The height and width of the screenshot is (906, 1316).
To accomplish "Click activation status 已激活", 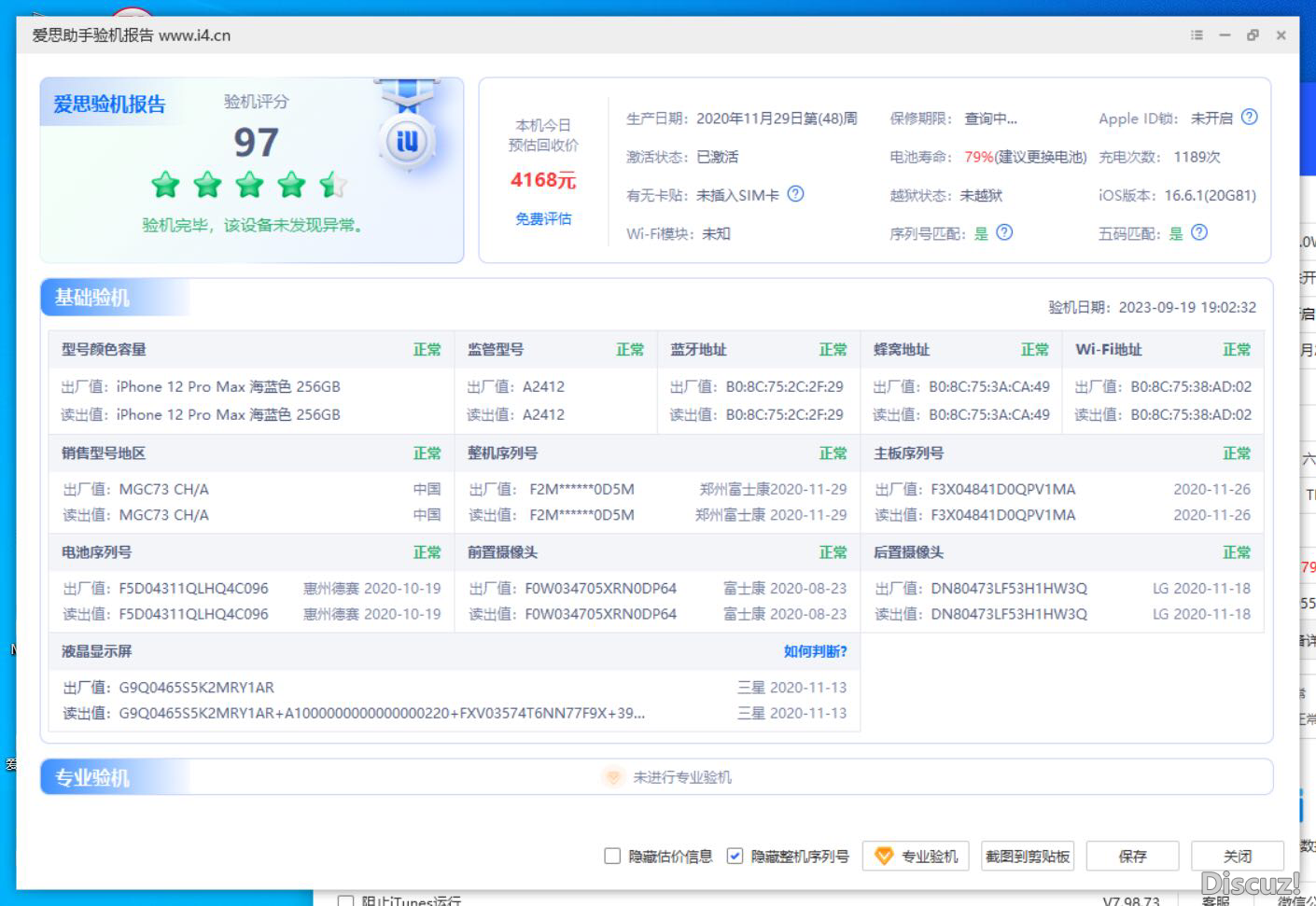I will [x=717, y=157].
